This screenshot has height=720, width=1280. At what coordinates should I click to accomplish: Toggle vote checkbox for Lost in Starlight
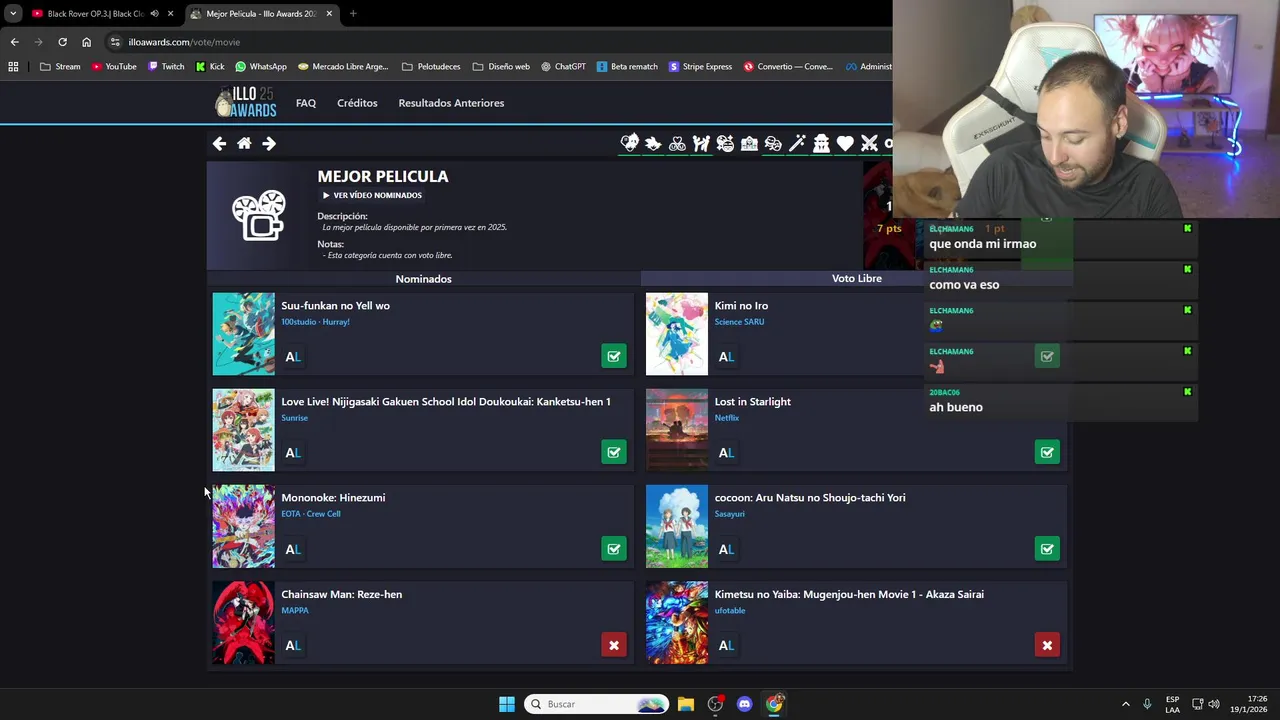(1047, 452)
